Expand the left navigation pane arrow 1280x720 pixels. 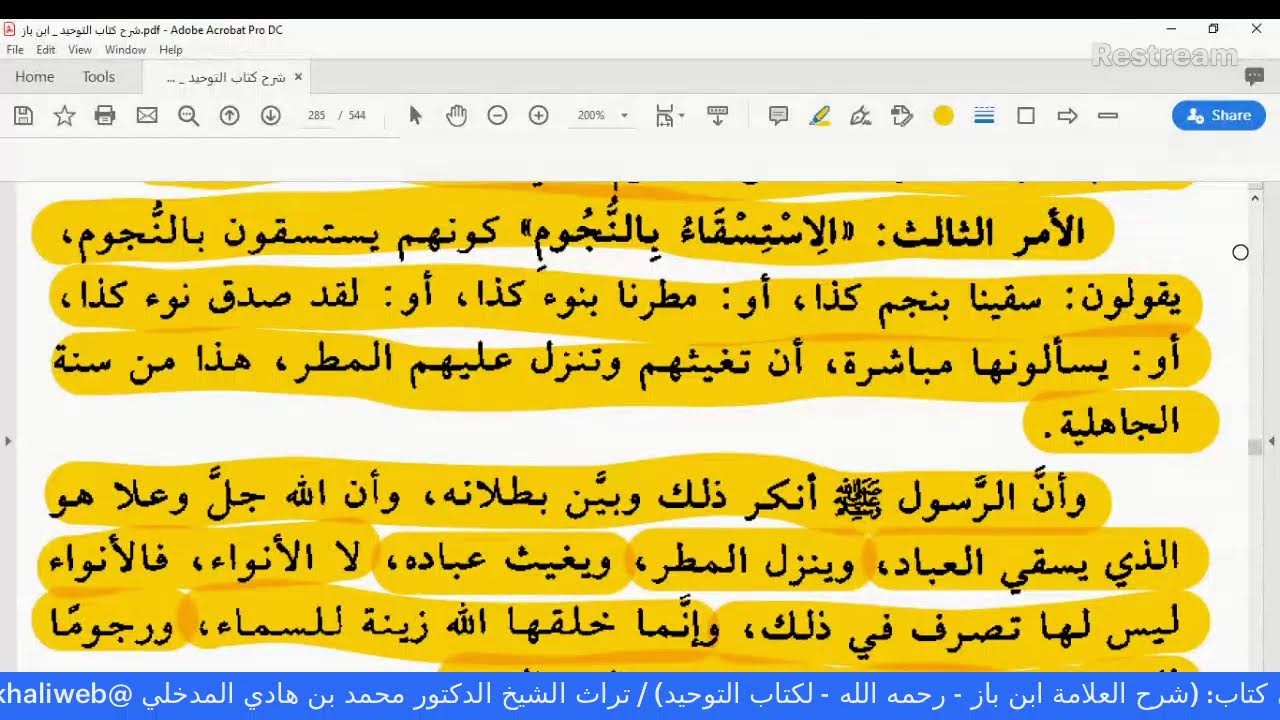coord(7,440)
